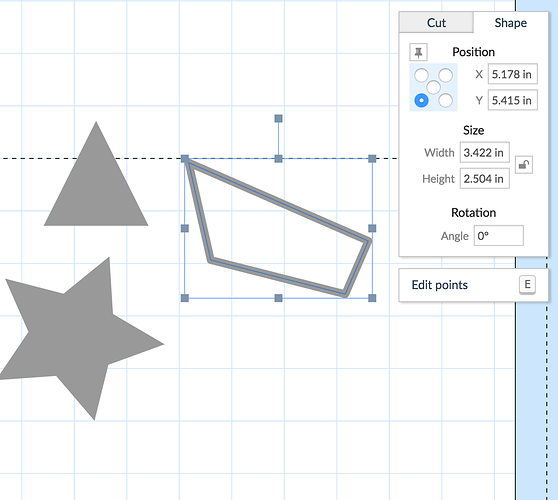This screenshot has height=500, width=558.
Task: Select the bottom-right anchor radio button
Action: tap(446, 100)
